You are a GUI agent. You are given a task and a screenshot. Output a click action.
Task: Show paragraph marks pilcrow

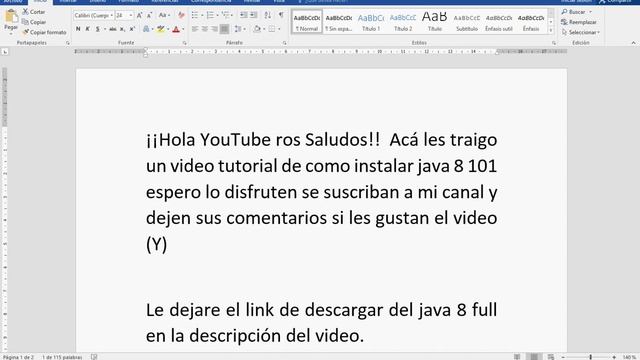coord(281,15)
